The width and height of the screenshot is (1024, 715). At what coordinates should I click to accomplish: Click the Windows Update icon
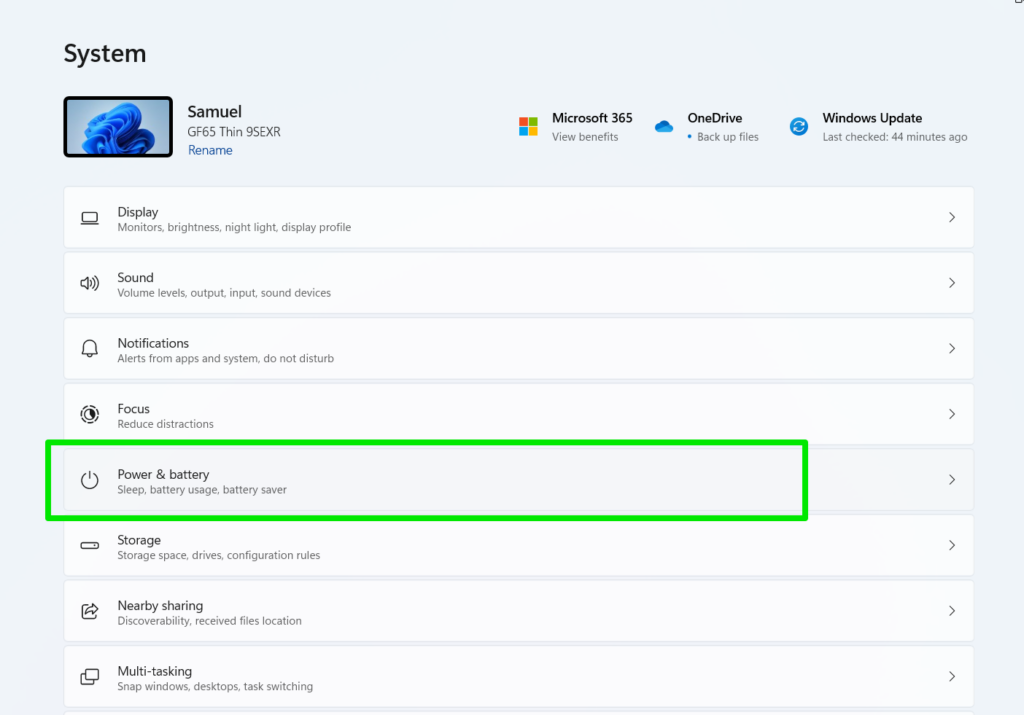pos(798,126)
